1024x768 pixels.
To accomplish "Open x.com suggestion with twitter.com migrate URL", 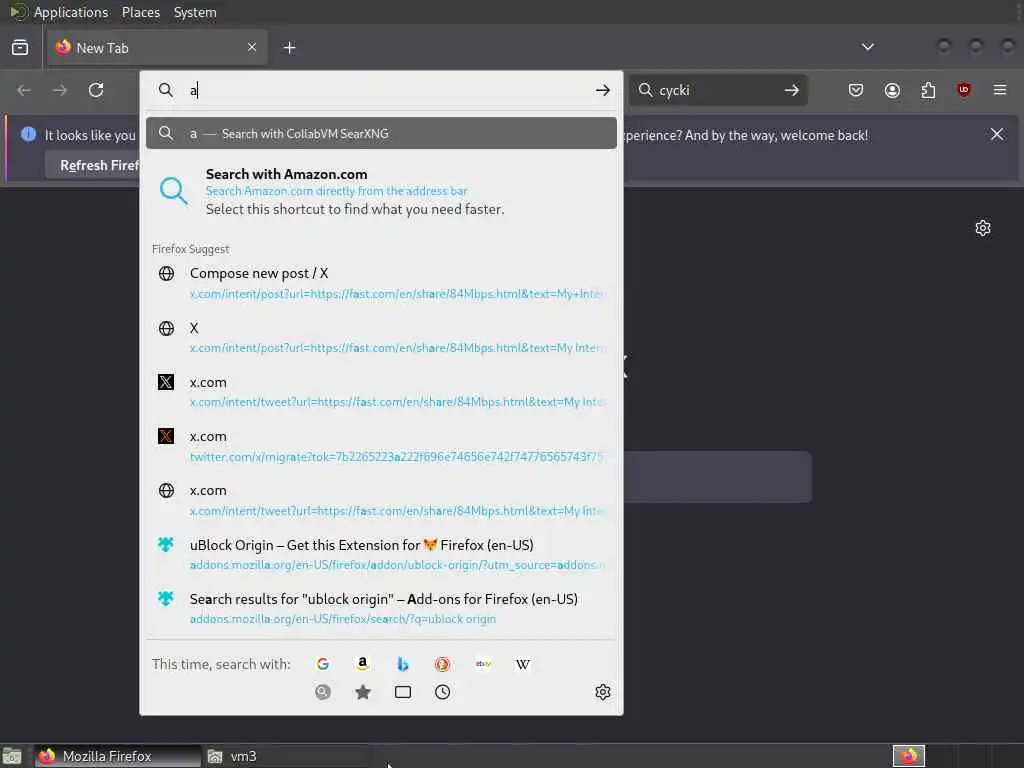I will coord(381,445).
